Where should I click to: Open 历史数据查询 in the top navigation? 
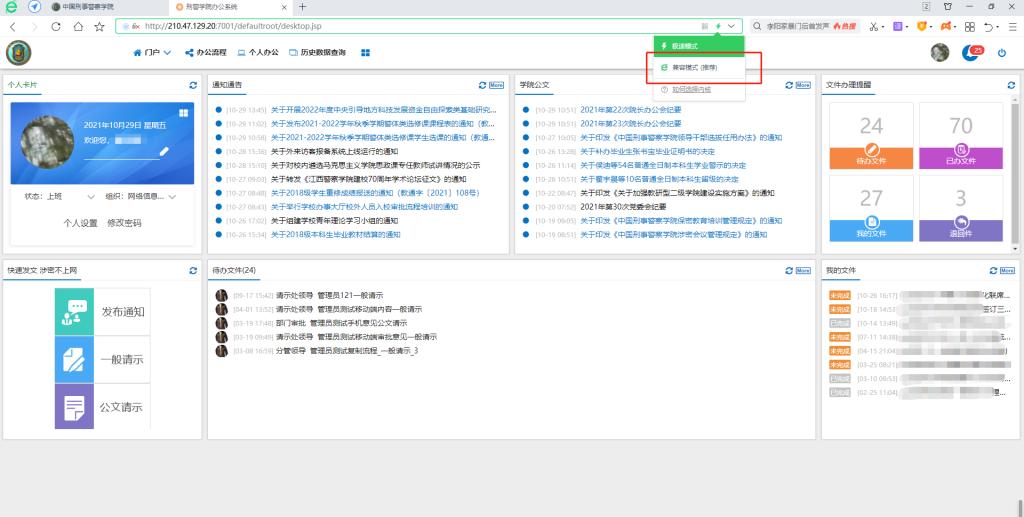click(317, 52)
